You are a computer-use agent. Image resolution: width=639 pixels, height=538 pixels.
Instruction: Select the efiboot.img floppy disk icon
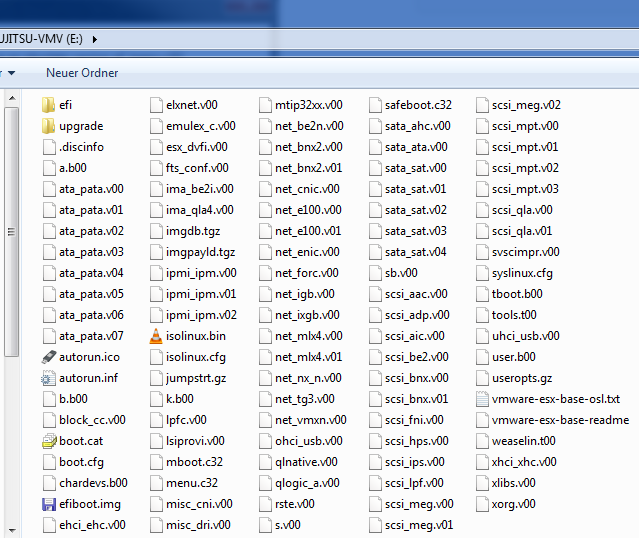coord(49,504)
